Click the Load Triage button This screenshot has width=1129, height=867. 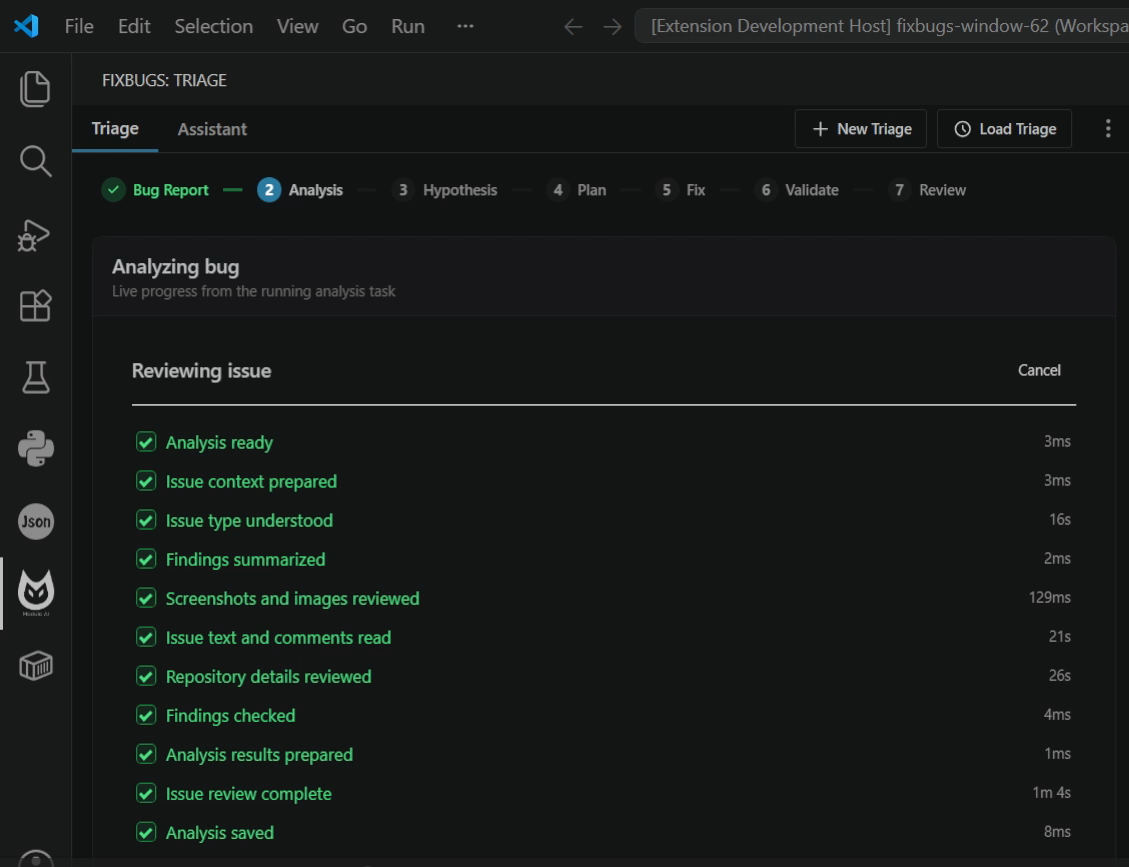1004,129
